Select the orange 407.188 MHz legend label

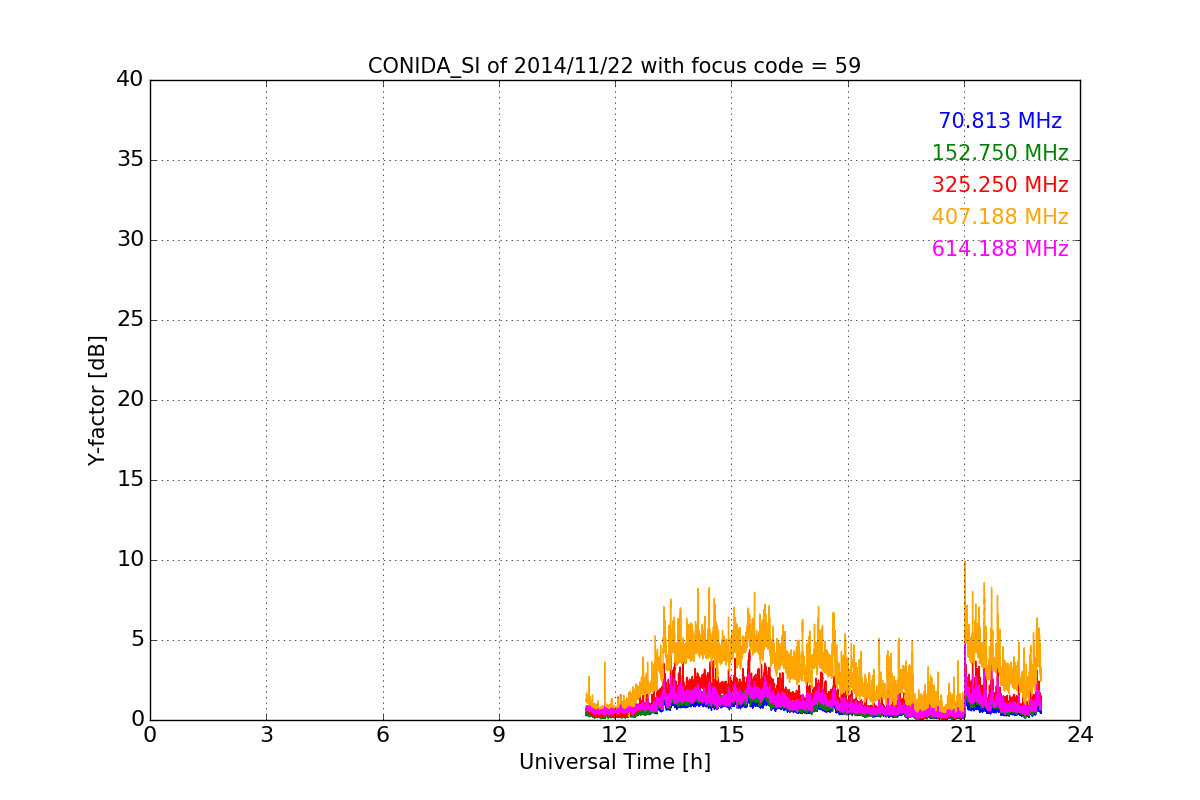1000,217
